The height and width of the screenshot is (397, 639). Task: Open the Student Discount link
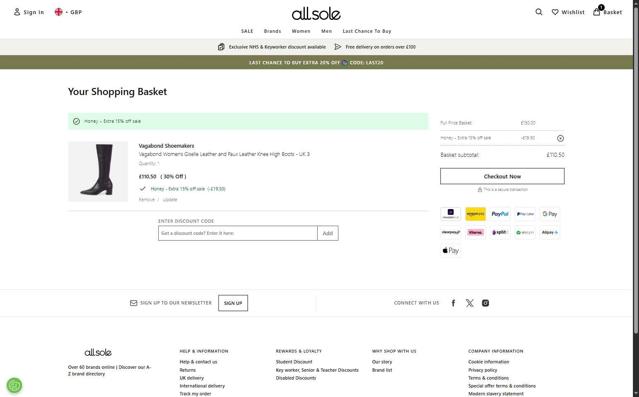[x=294, y=362]
